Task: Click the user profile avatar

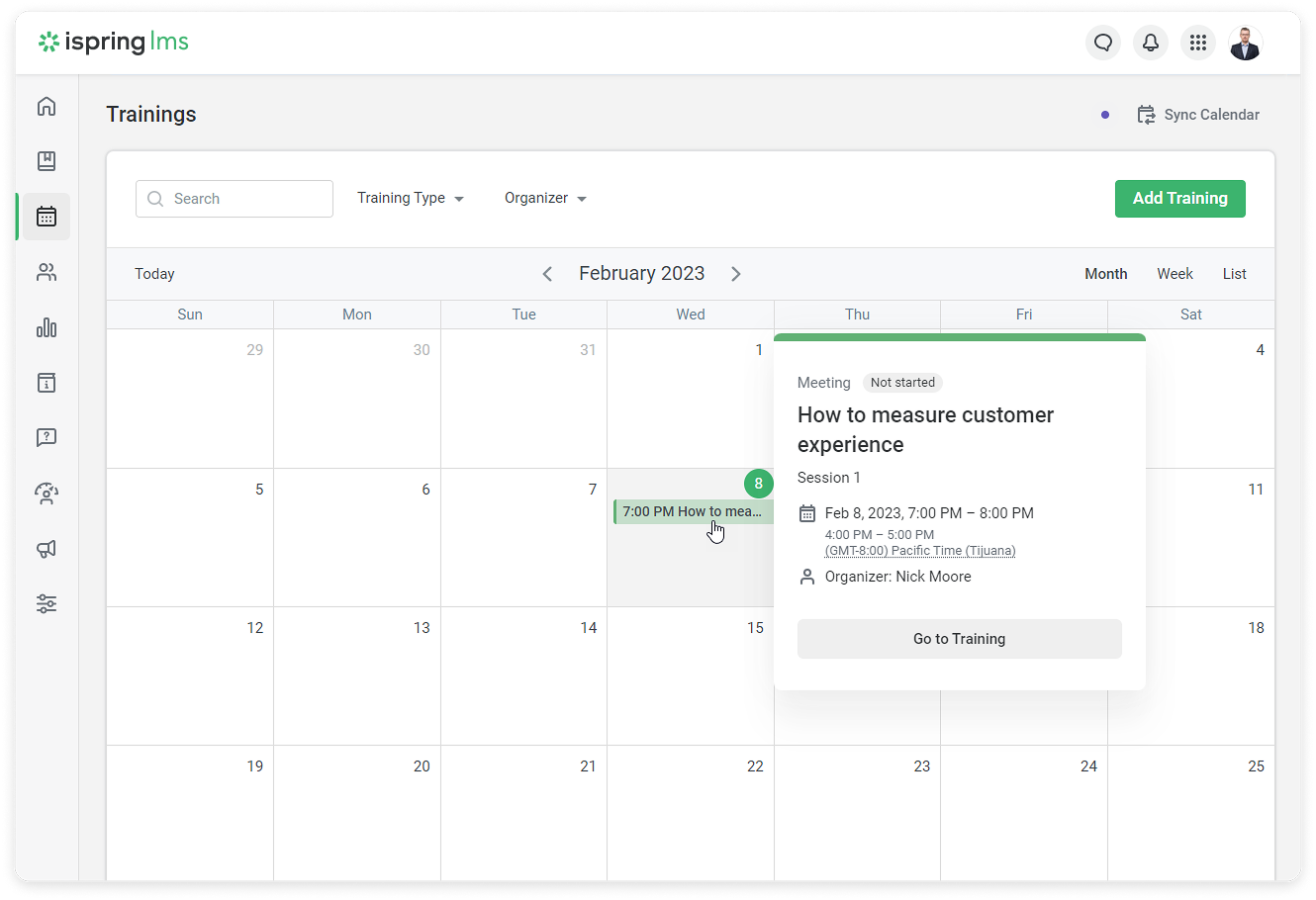Action: pyautogui.click(x=1245, y=43)
